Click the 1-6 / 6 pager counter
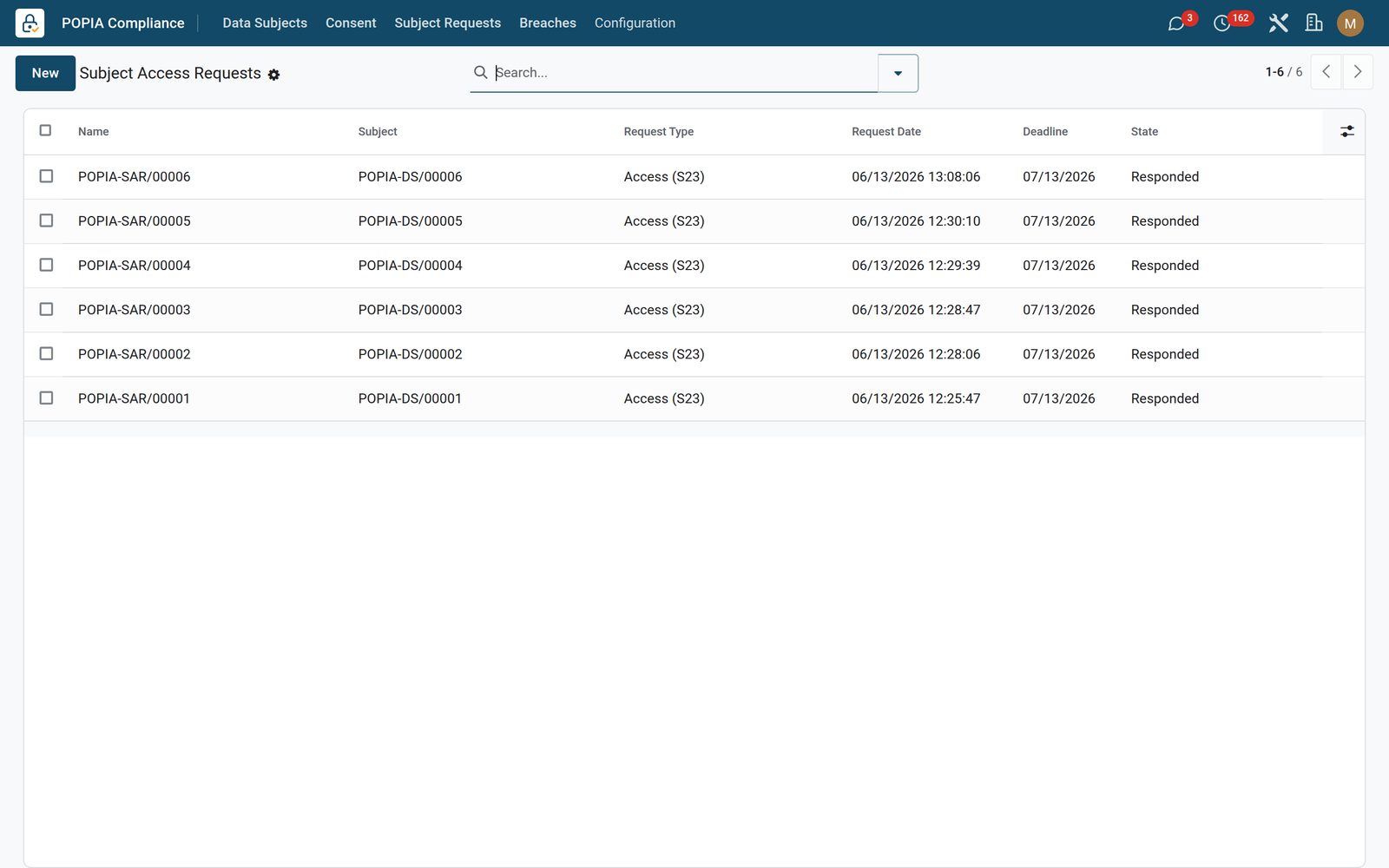 pyautogui.click(x=1283, y=72)
